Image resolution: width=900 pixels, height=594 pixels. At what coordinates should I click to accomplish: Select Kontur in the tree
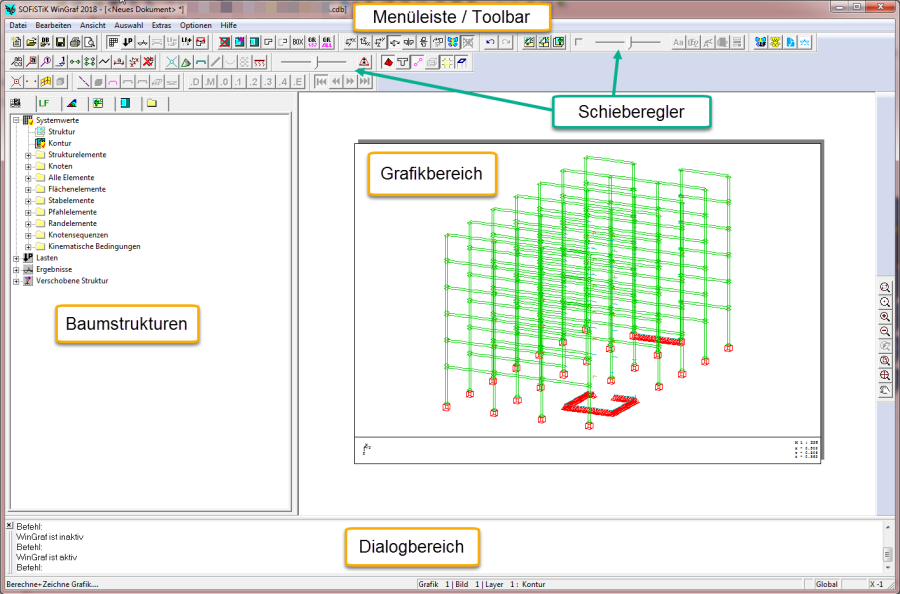click(59, 143)
